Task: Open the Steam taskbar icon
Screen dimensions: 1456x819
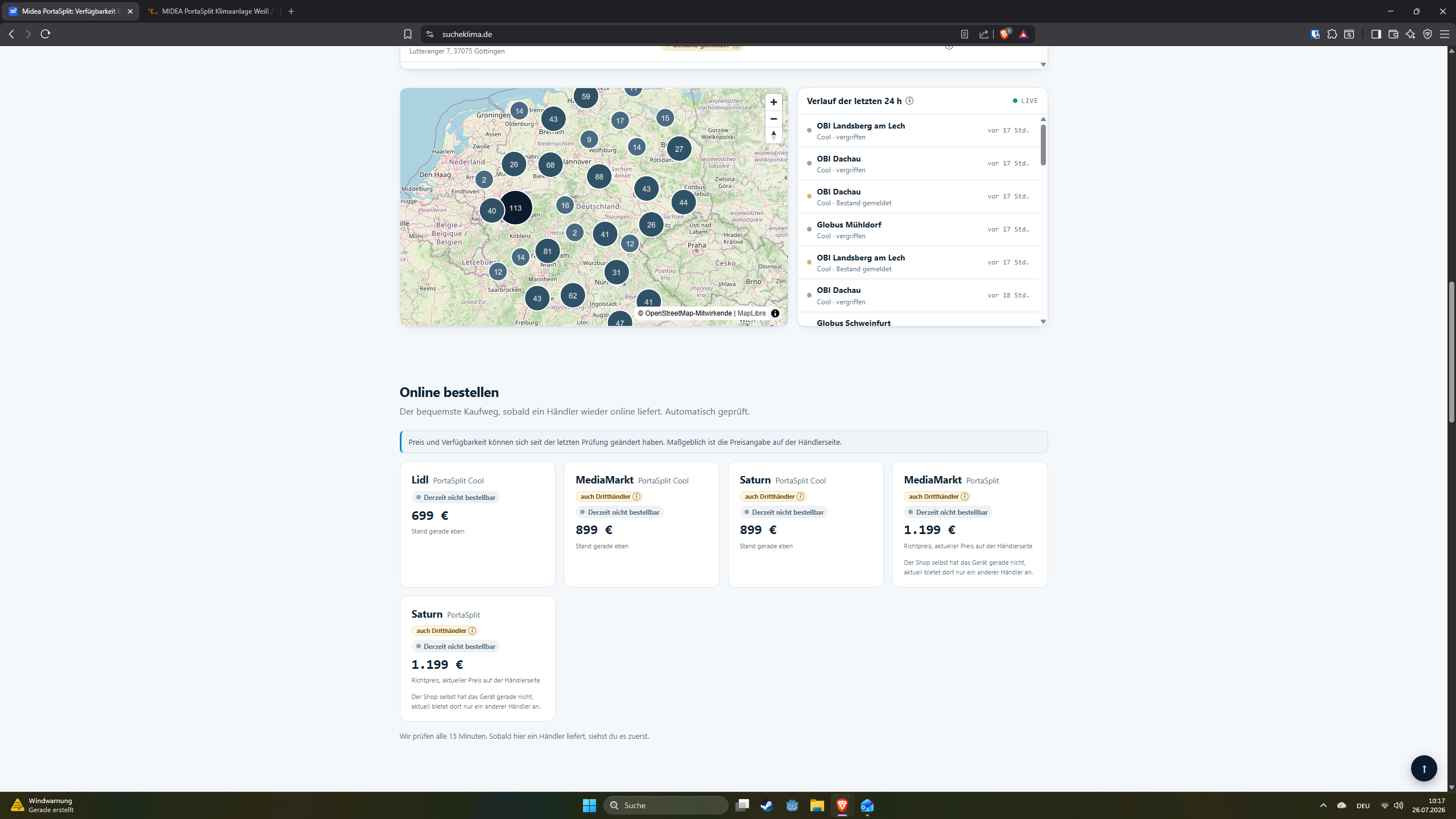Action: (767, 805)
